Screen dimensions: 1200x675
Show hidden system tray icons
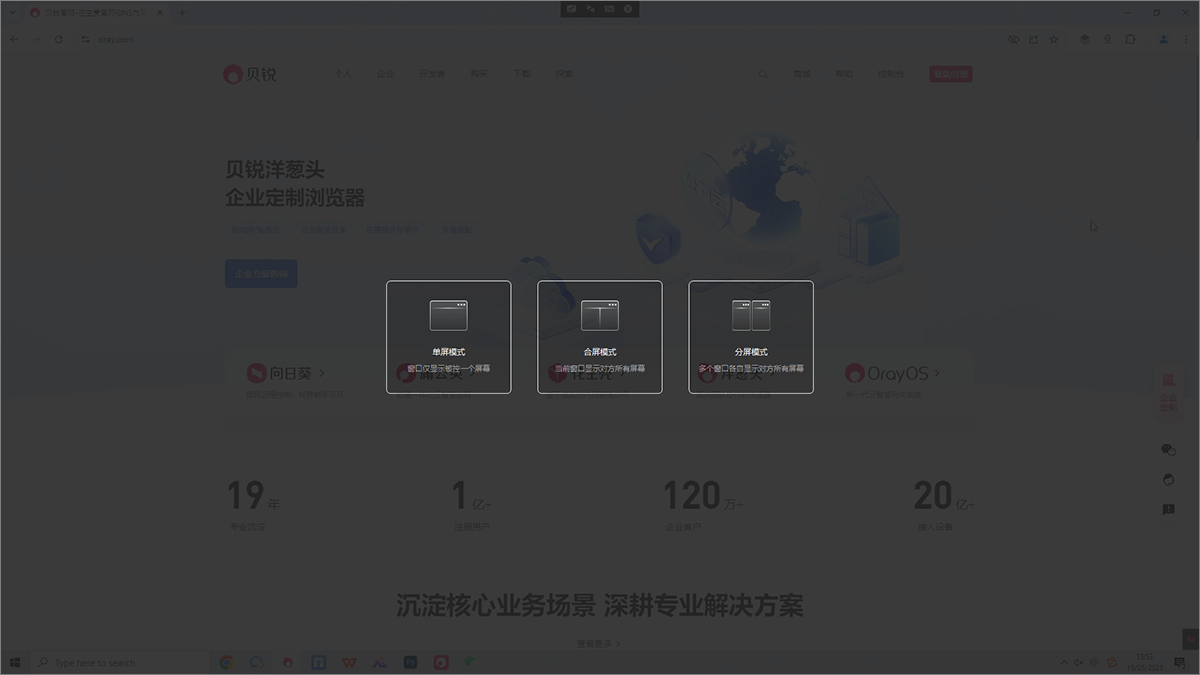(1062, 662)
